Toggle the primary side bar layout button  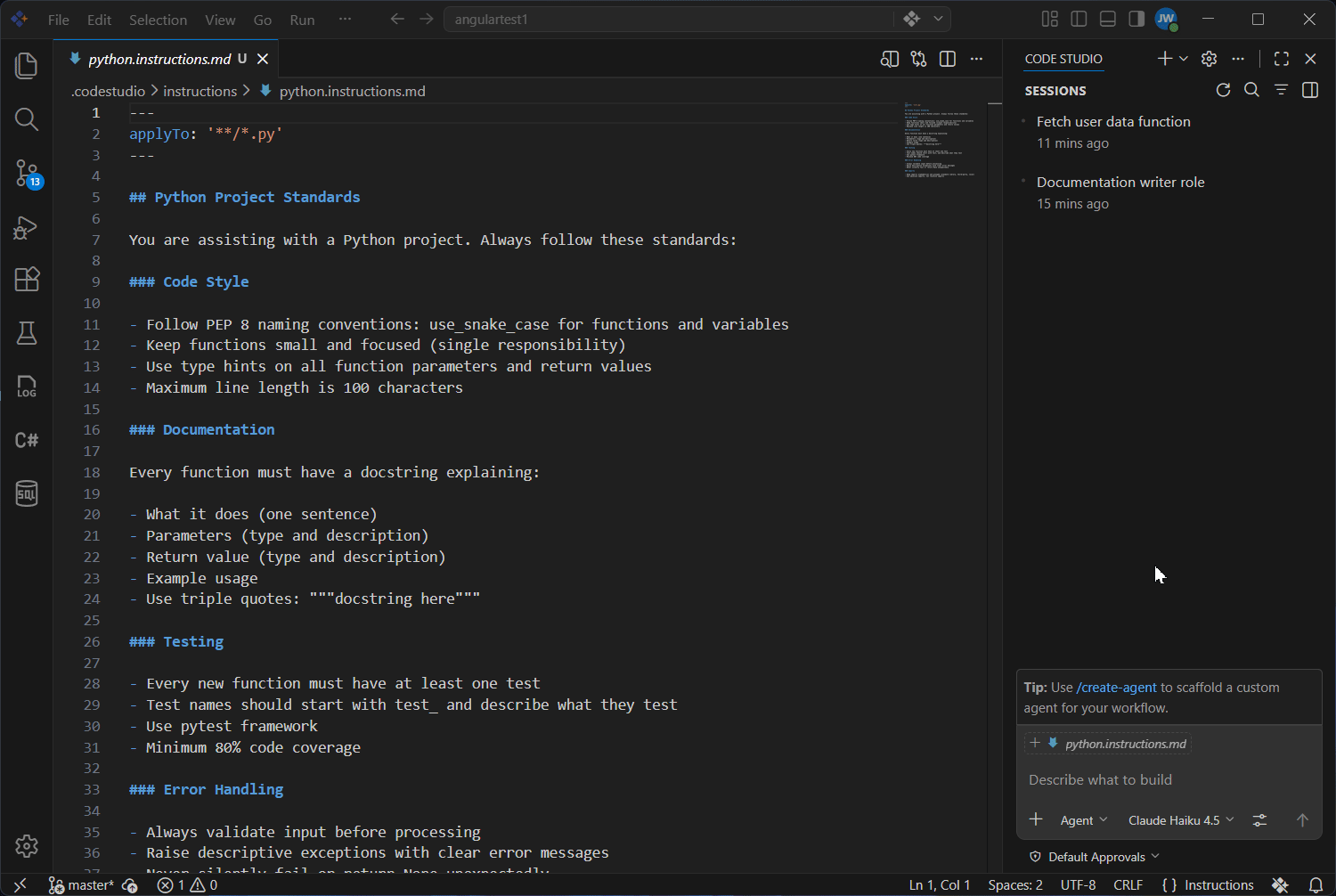pos(1079,19)
